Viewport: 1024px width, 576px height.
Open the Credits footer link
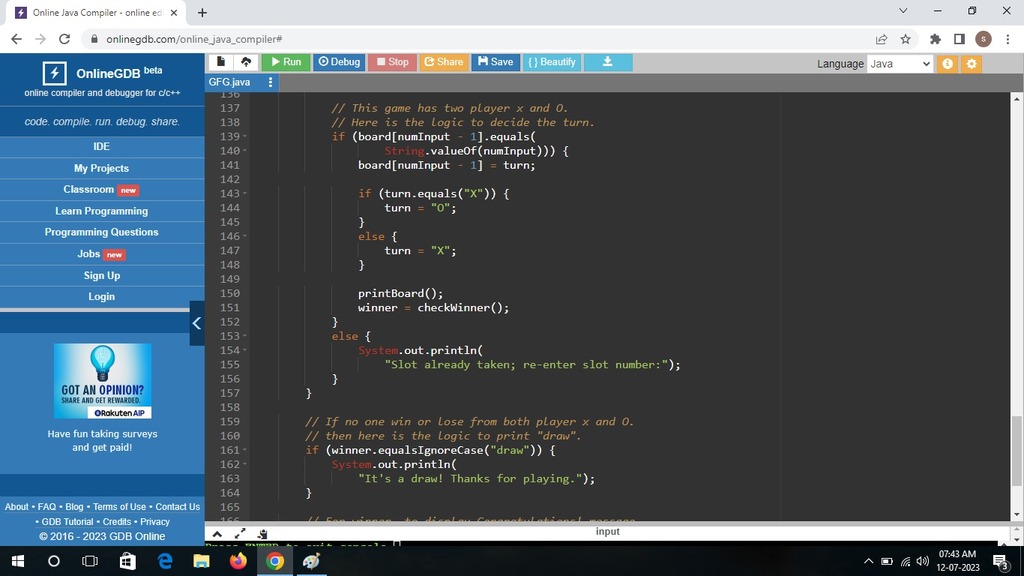pos(117,522)
